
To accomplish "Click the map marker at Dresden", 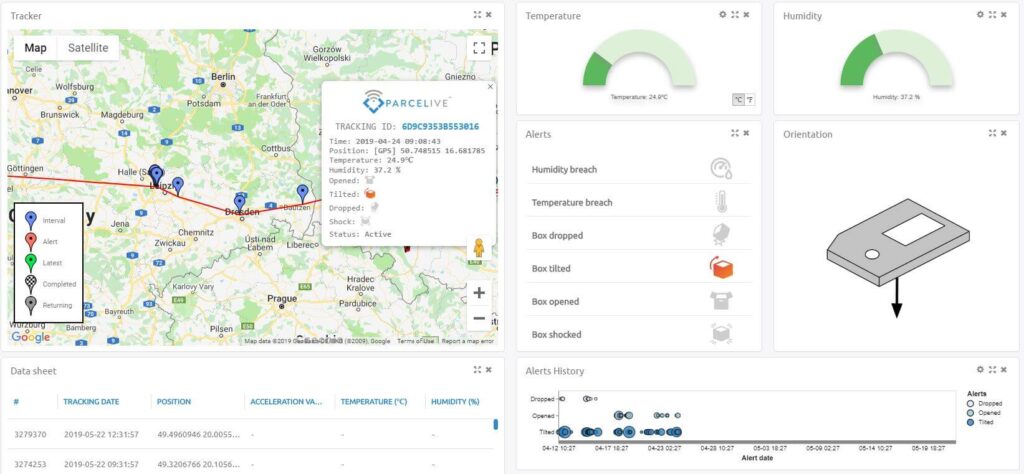I will [x=240, y=202].
